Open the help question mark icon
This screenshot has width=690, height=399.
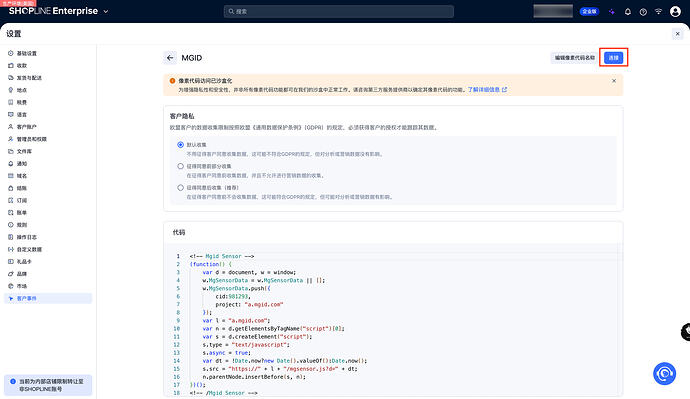pyautogui.click(x=643, y=12)
